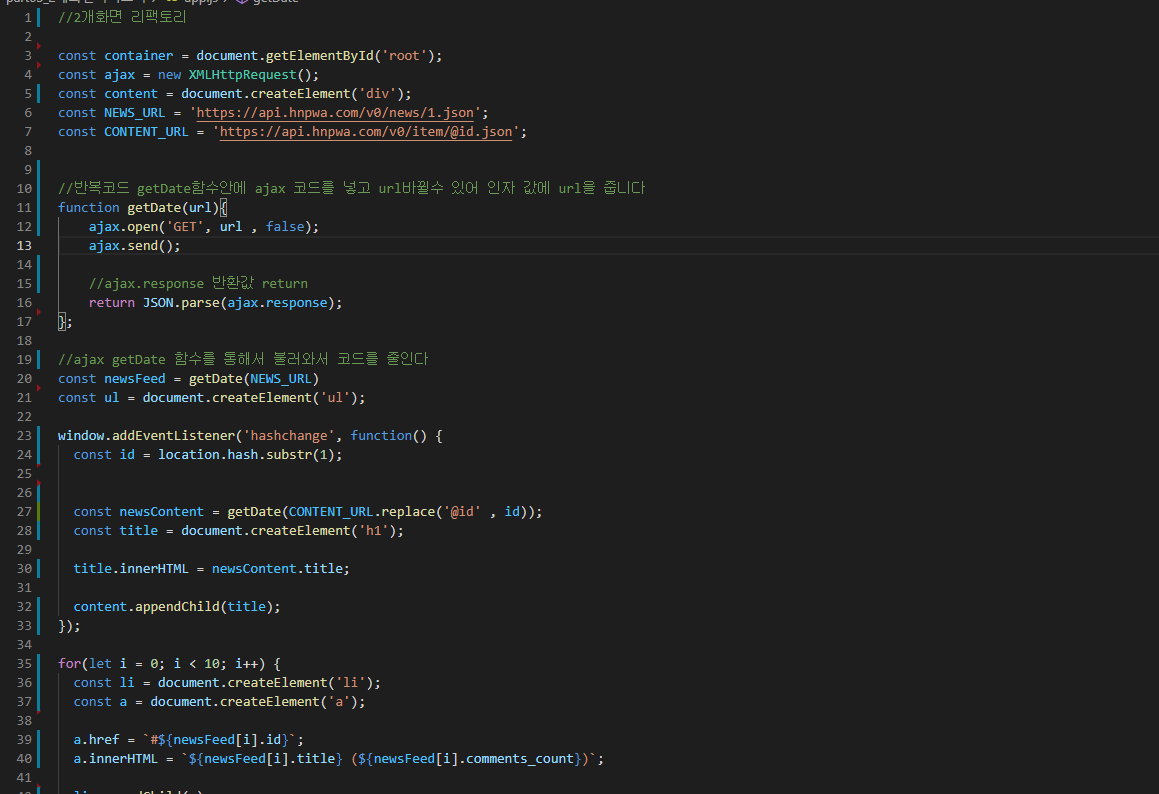Select the comment '//2개화면 리팩토리' on line 1
Image resolution: width=1159 pixels, height=794 pixels.
coord(122,17)
